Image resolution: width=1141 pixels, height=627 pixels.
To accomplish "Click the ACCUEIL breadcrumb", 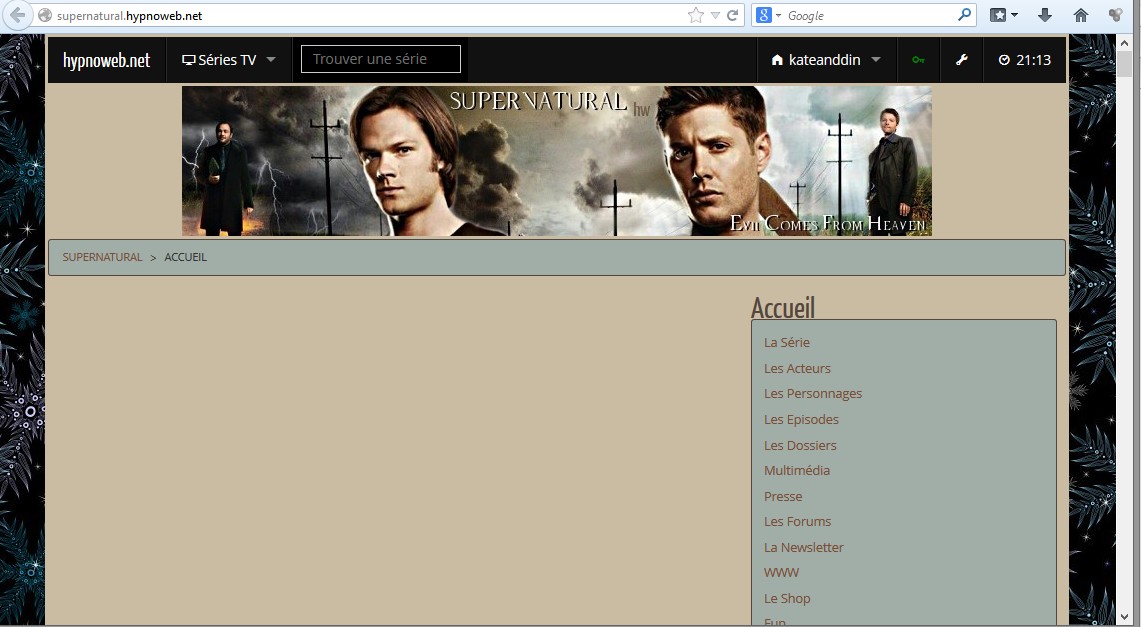I will pos(186,257).
